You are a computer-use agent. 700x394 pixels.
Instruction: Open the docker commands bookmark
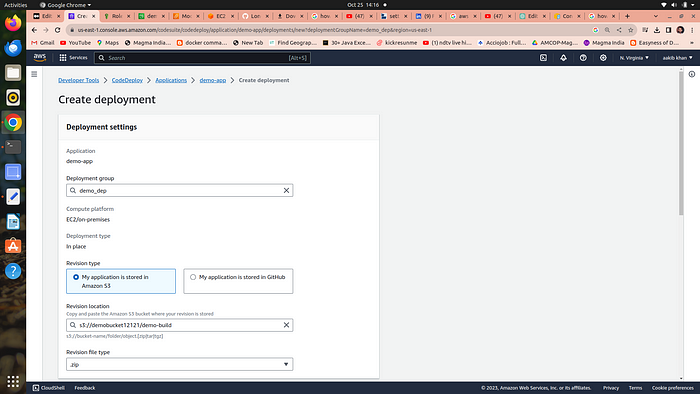pyautogui.click(x=202, y=43)
